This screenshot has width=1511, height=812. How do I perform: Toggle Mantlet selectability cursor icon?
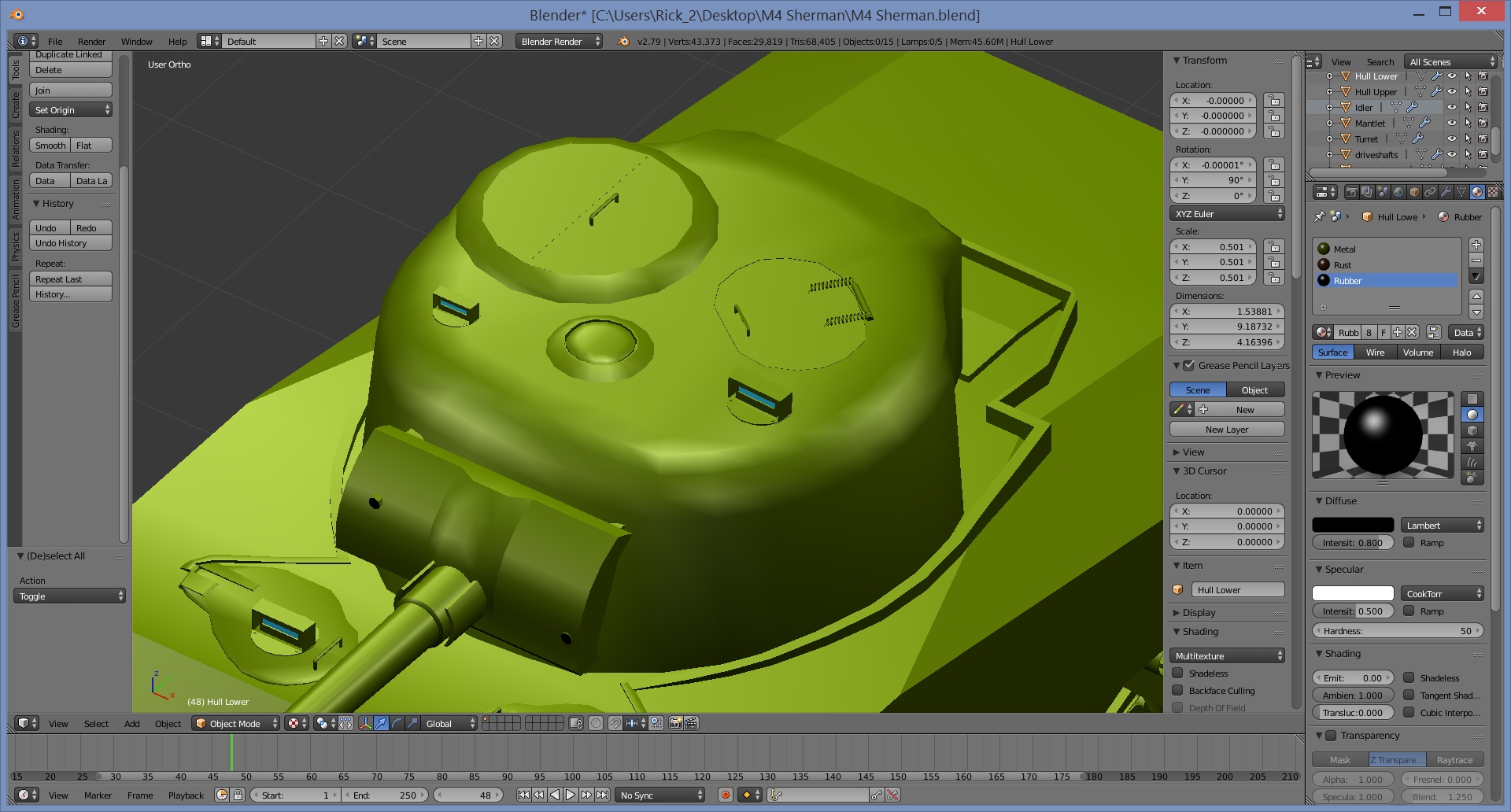coord(1468,123)
